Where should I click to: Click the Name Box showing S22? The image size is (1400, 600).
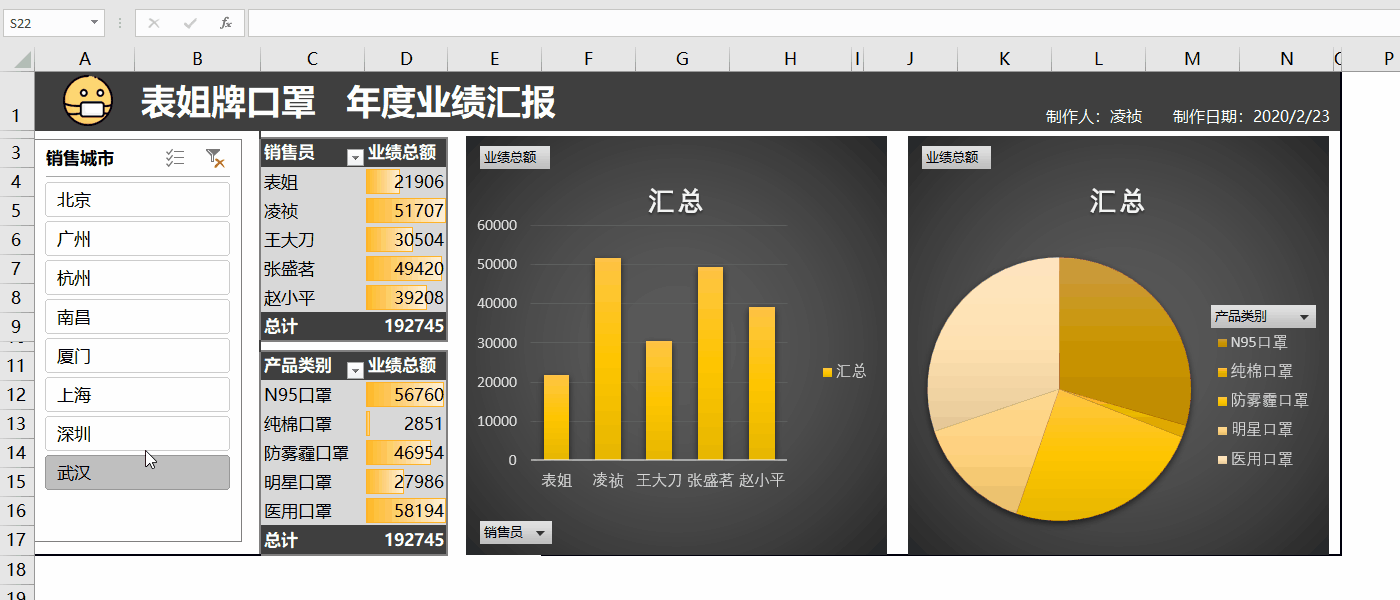(46, 22)
